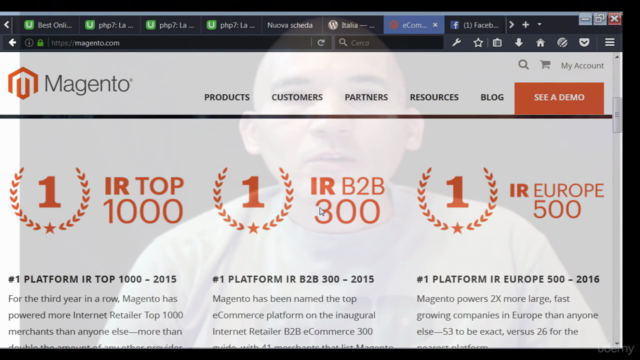Open the PRODUCTS menu

tap(227, 97)
